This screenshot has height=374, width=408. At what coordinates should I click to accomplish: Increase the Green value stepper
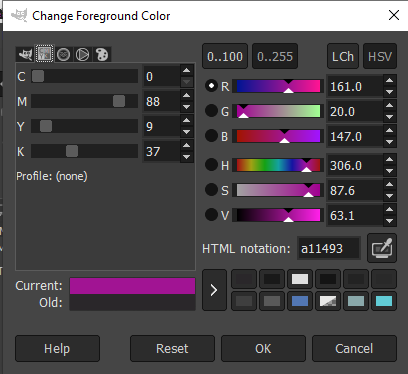point(390,105)
